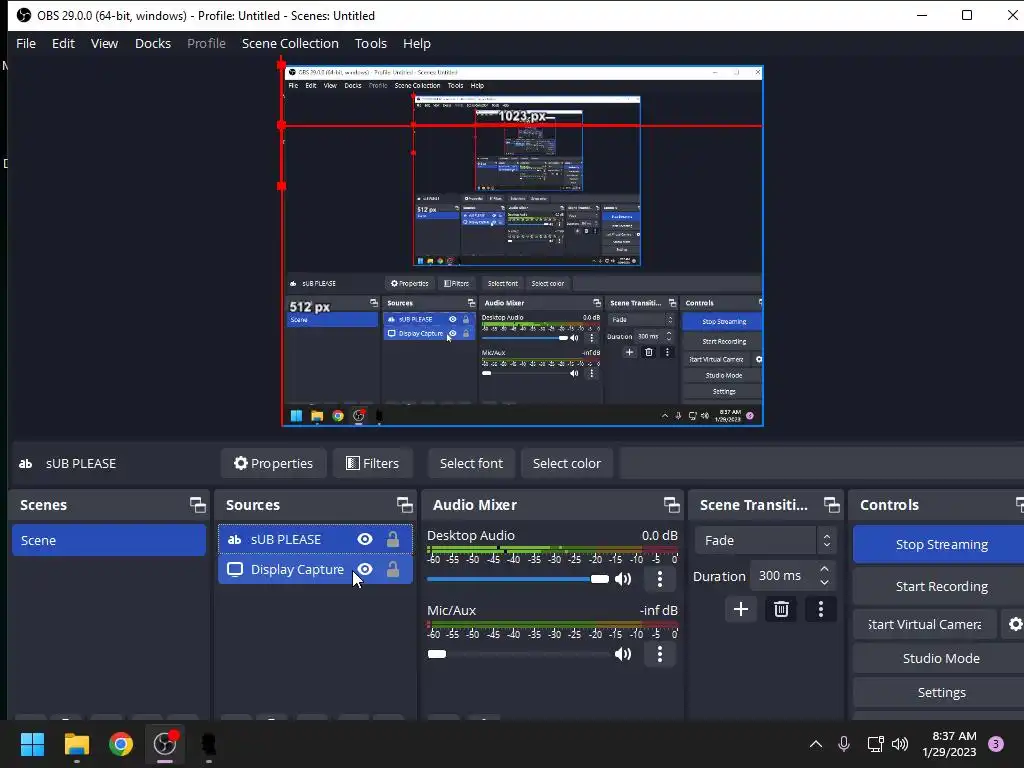Image resolution: width=1024 pixels, height=768 pixels.
Task: Click Select font button
Action: coord(472,463)
